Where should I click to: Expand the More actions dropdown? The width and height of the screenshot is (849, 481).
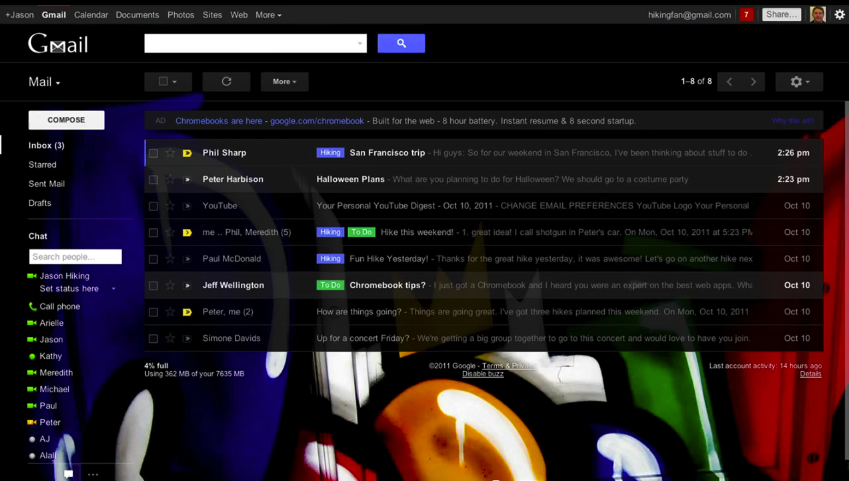pyautogui.click(x=284, y=82)
